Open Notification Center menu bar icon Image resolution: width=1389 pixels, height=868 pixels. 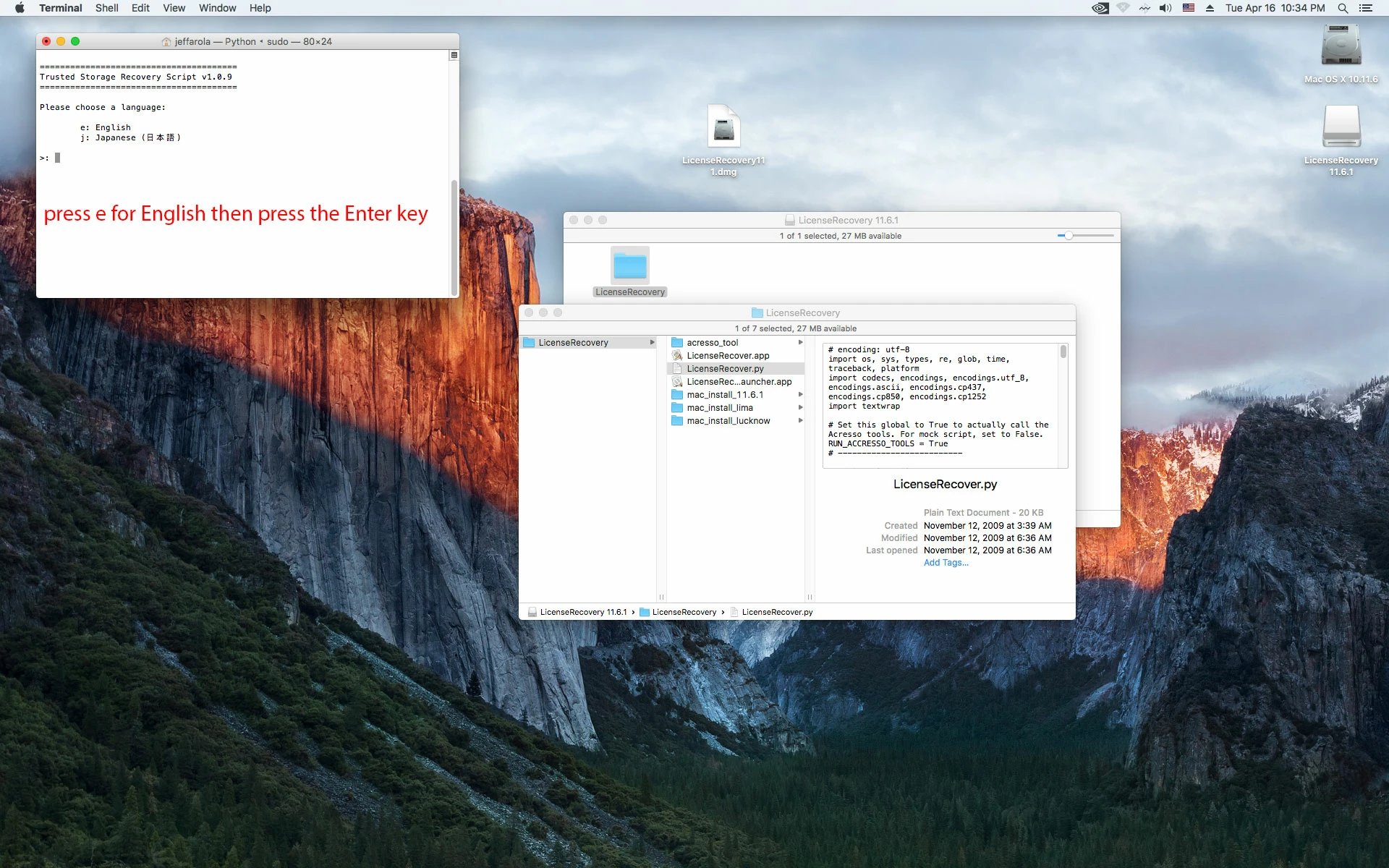coord(1366,8)
